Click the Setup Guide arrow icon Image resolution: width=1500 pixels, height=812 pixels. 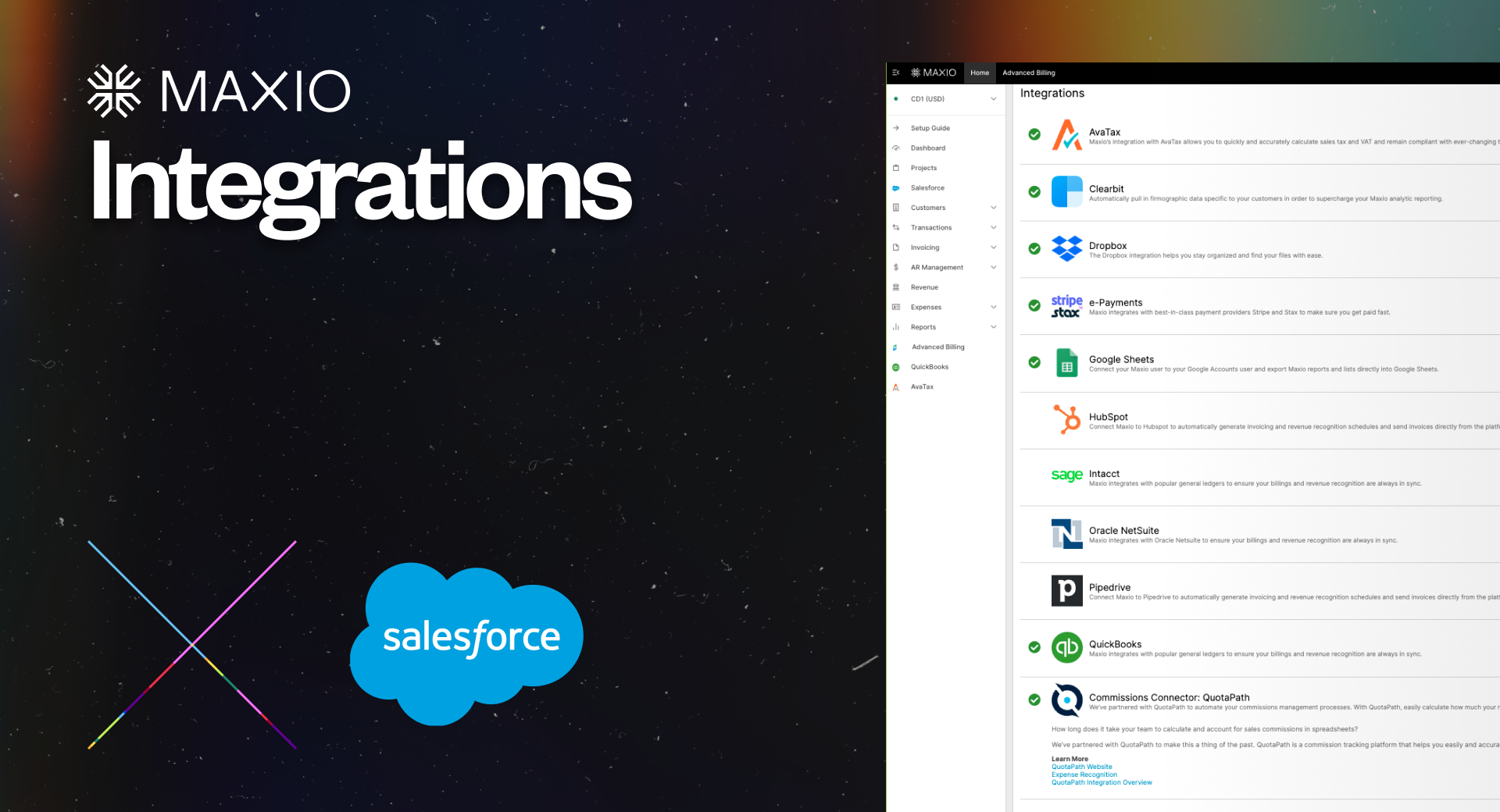click(896, 128)
